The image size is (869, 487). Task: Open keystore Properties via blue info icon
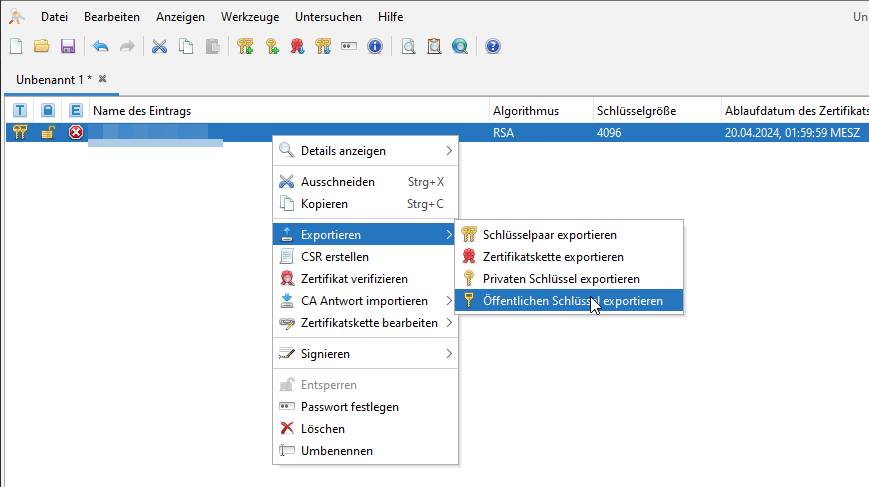point(375,46)
